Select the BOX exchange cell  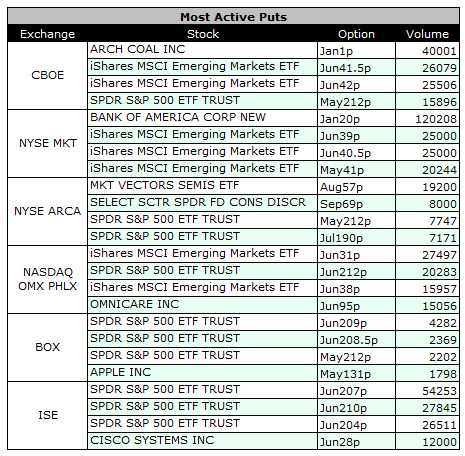pos(47,347)
